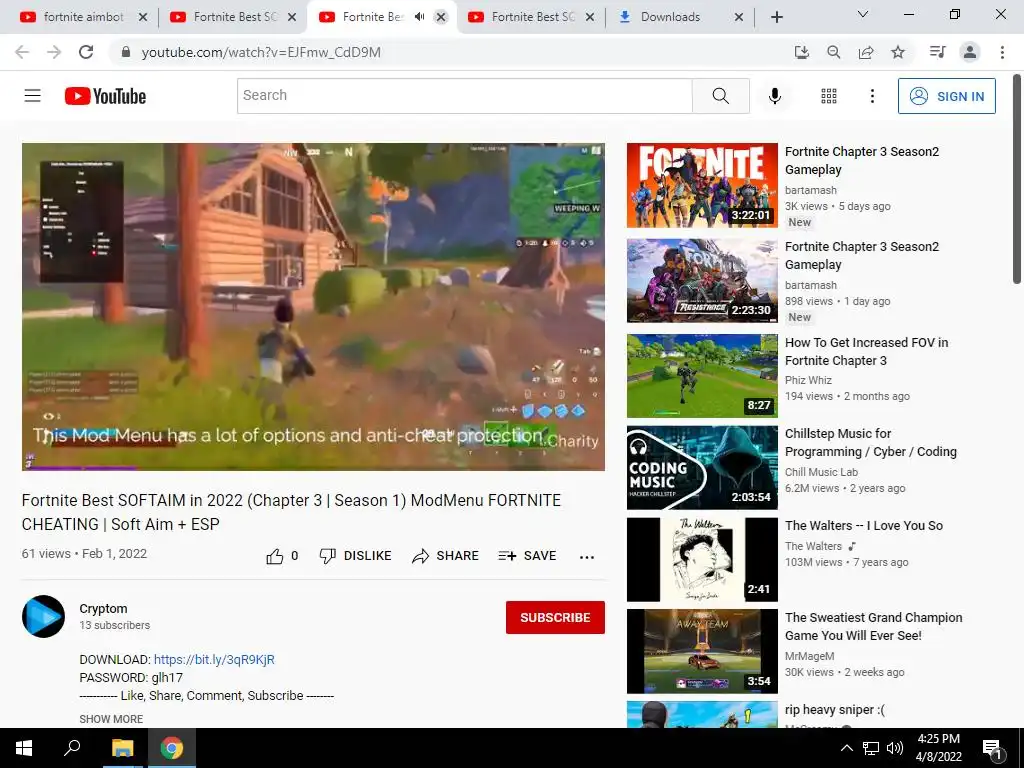Open the 3:22:01 Fortnite Gameplay thumbnail
This screenshot has height=768, width=1024.
click(x=702, y=185)
